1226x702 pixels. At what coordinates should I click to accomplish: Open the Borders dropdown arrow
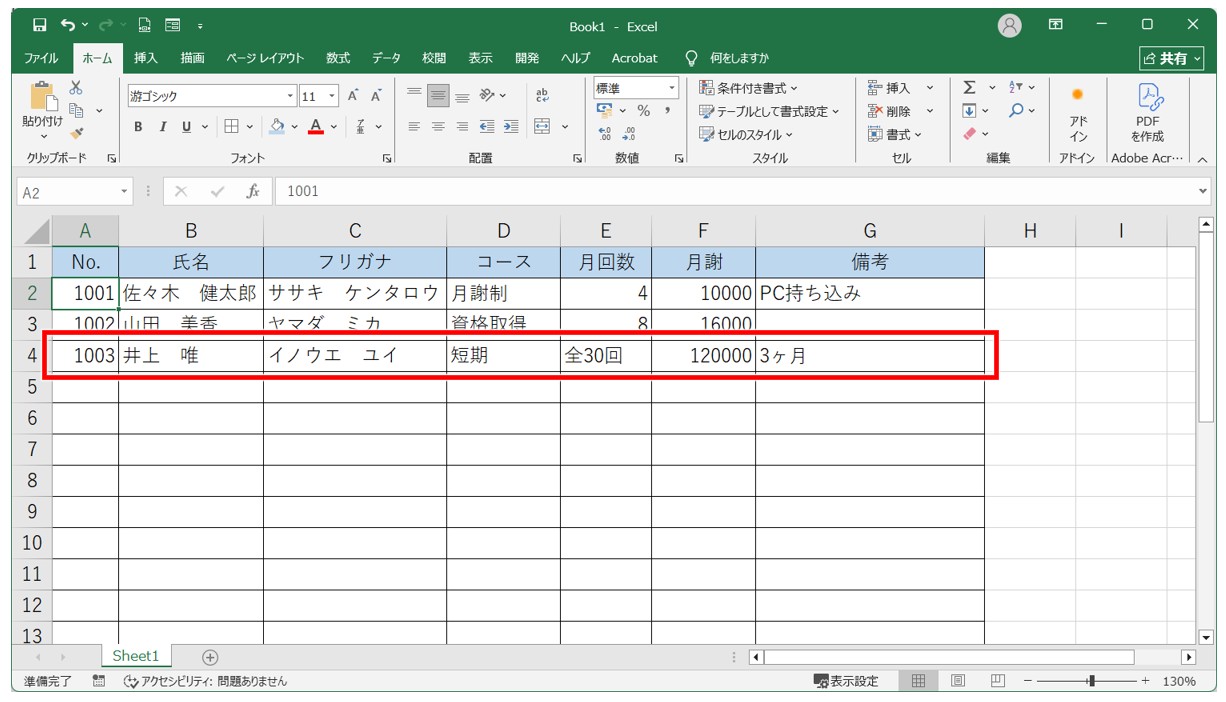[249, 127]
